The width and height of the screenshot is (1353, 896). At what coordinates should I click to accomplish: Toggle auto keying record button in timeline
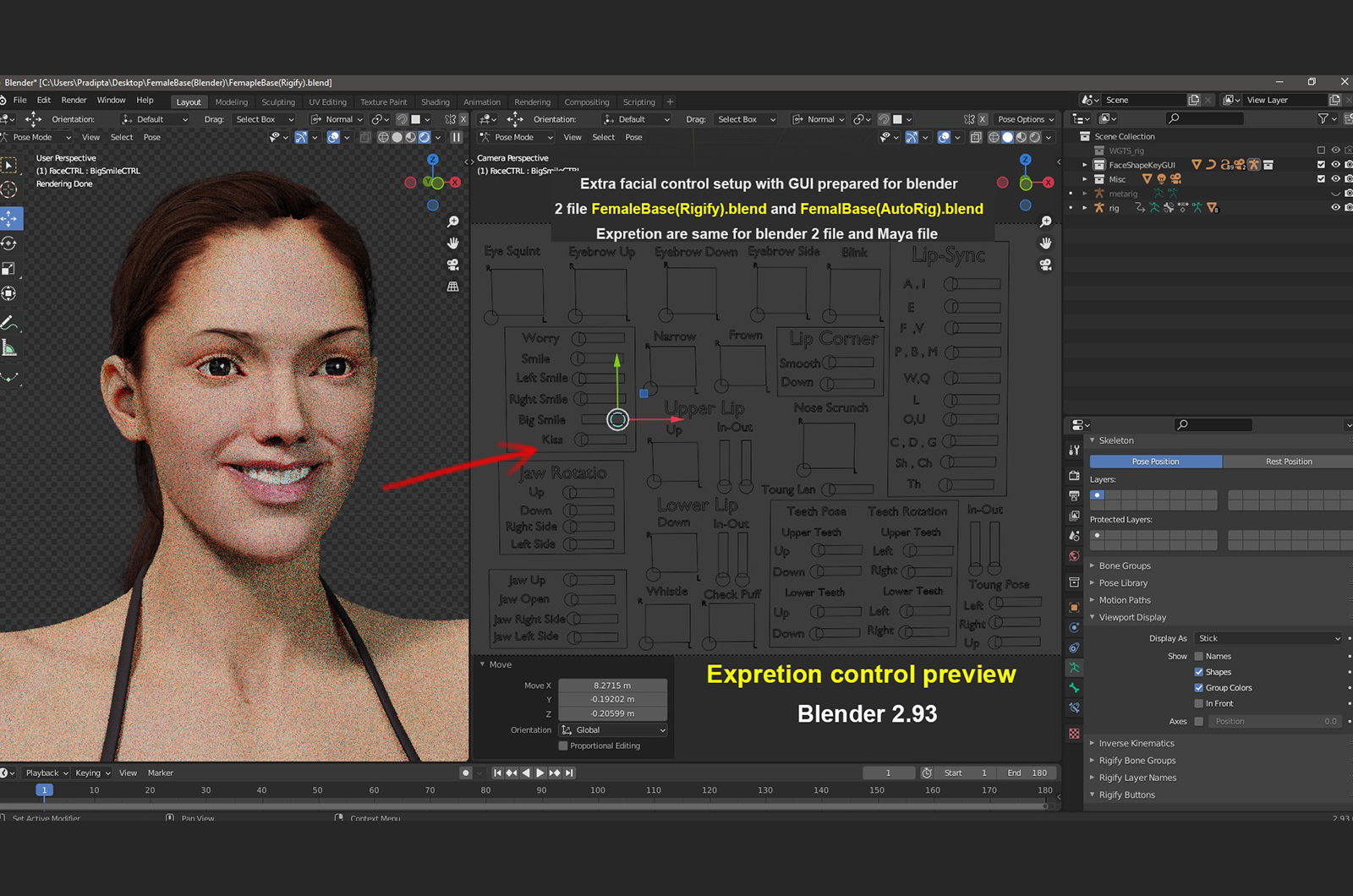coord(465,773)
